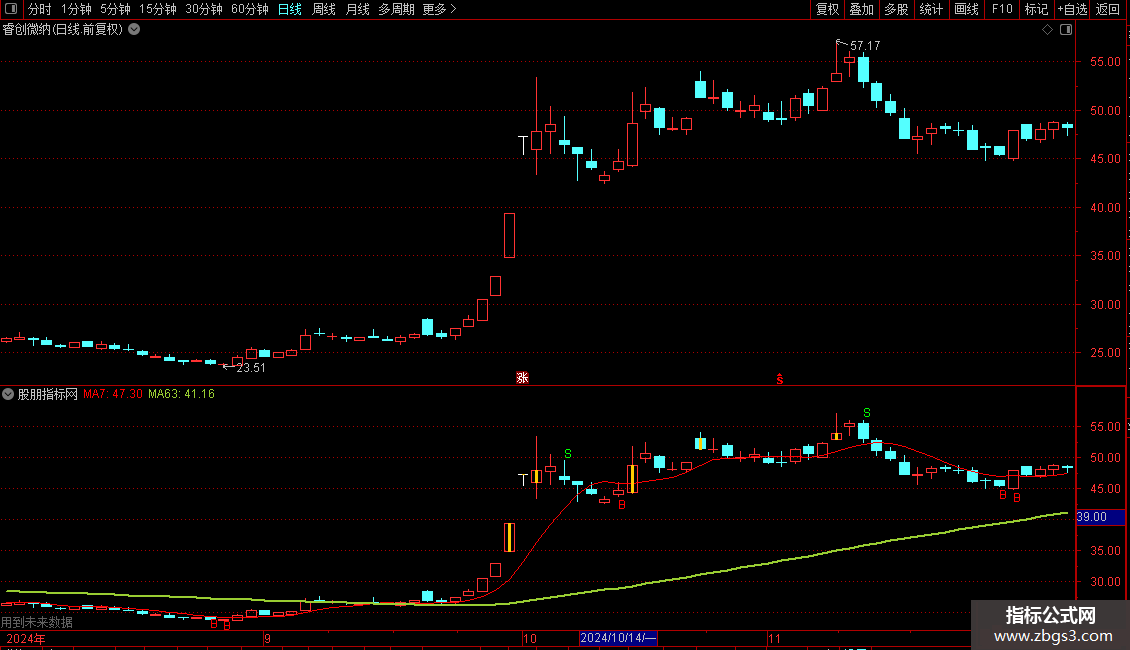This screenshot has height=650, width=1130.
Task: Select the 日线 daily tab
Action: (290, 9)
